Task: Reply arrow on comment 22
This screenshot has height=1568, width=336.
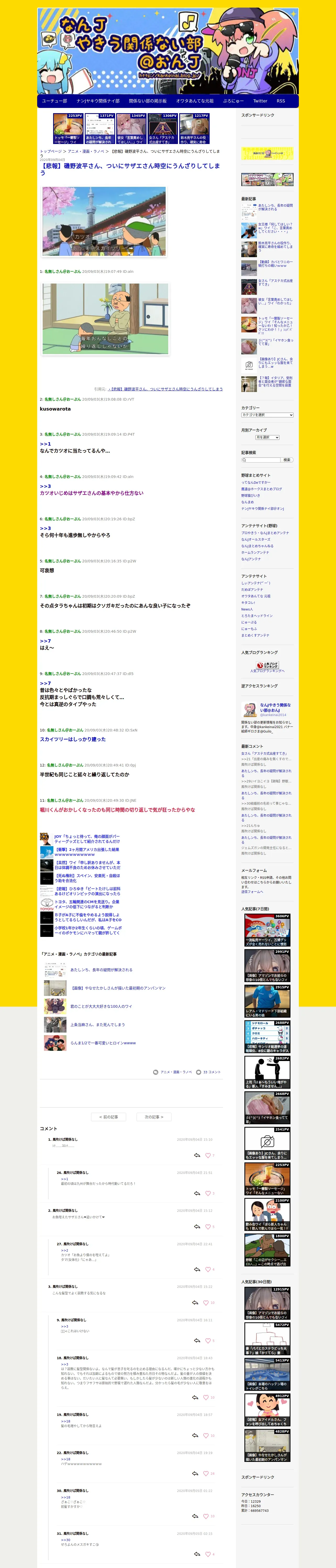Action: [195, 1474]
